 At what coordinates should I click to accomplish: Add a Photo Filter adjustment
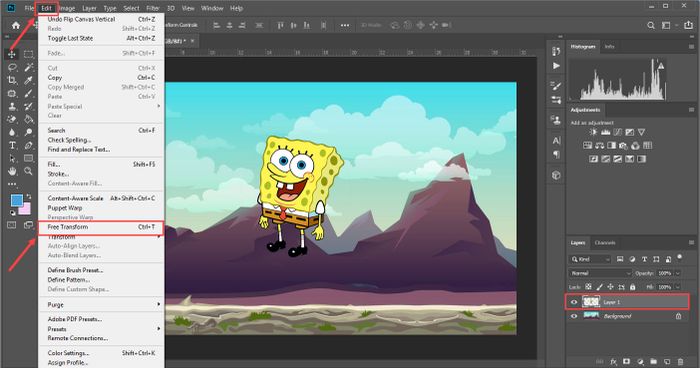click(x=623, y=146)
